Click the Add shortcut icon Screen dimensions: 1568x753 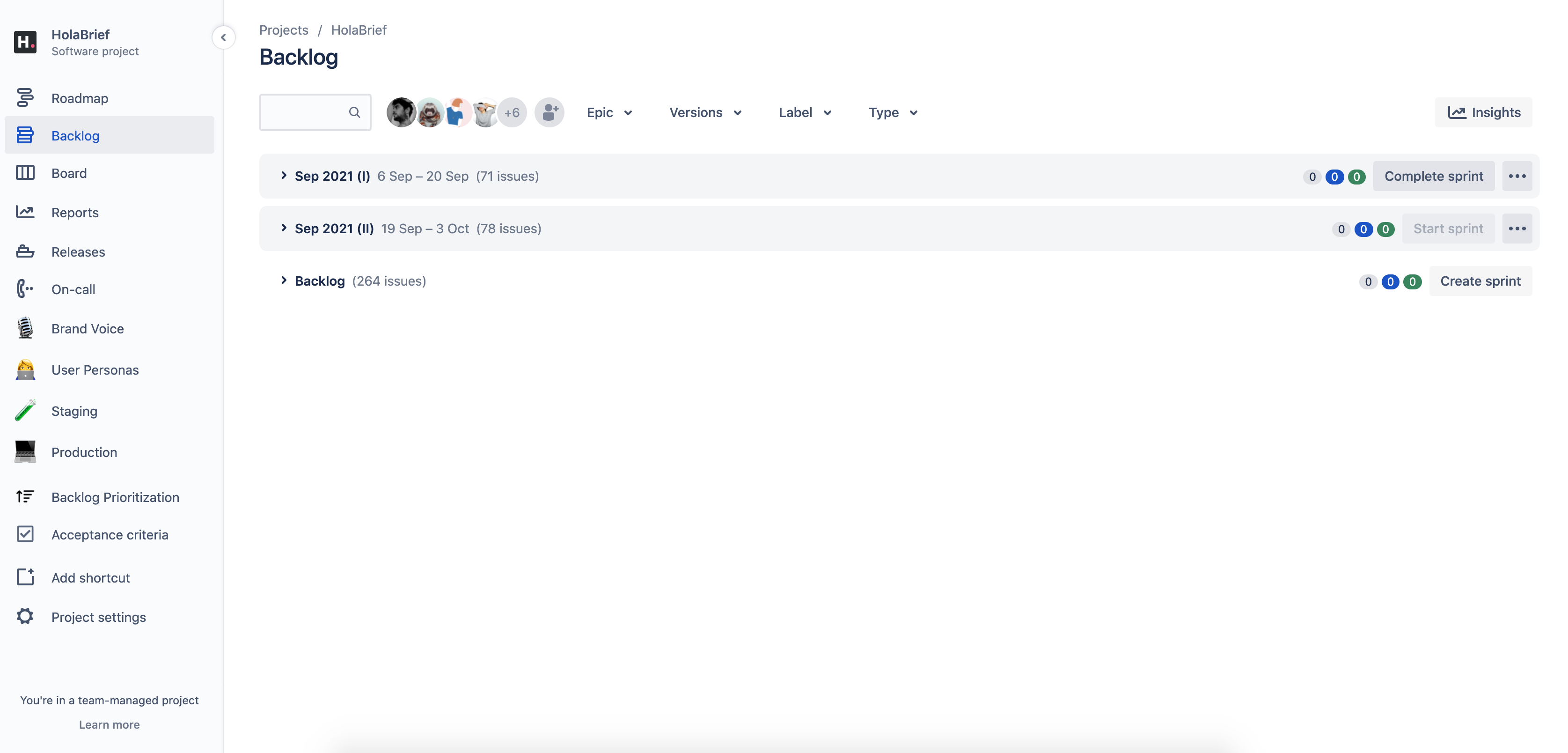point(25,577)
